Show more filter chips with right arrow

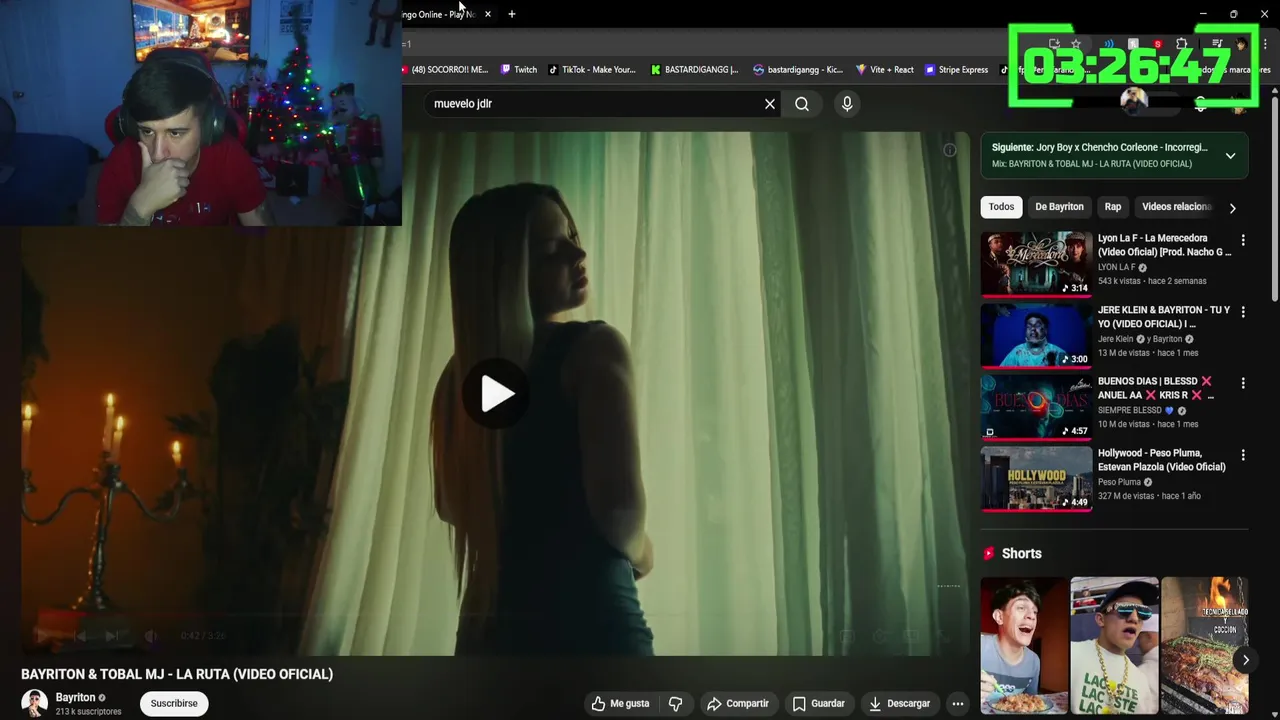(1232, 208)
